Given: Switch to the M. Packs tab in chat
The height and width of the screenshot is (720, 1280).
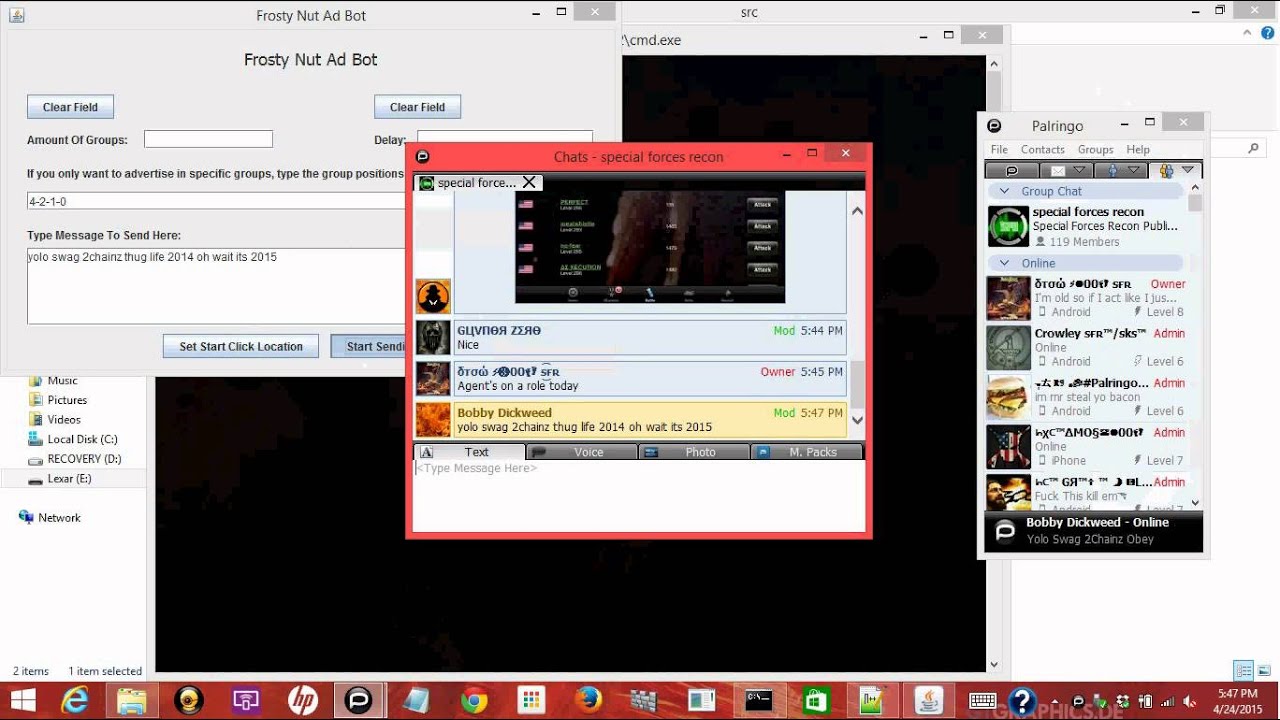Looking at the screenshot, I should pyautogui.click(x=807, y=452).
